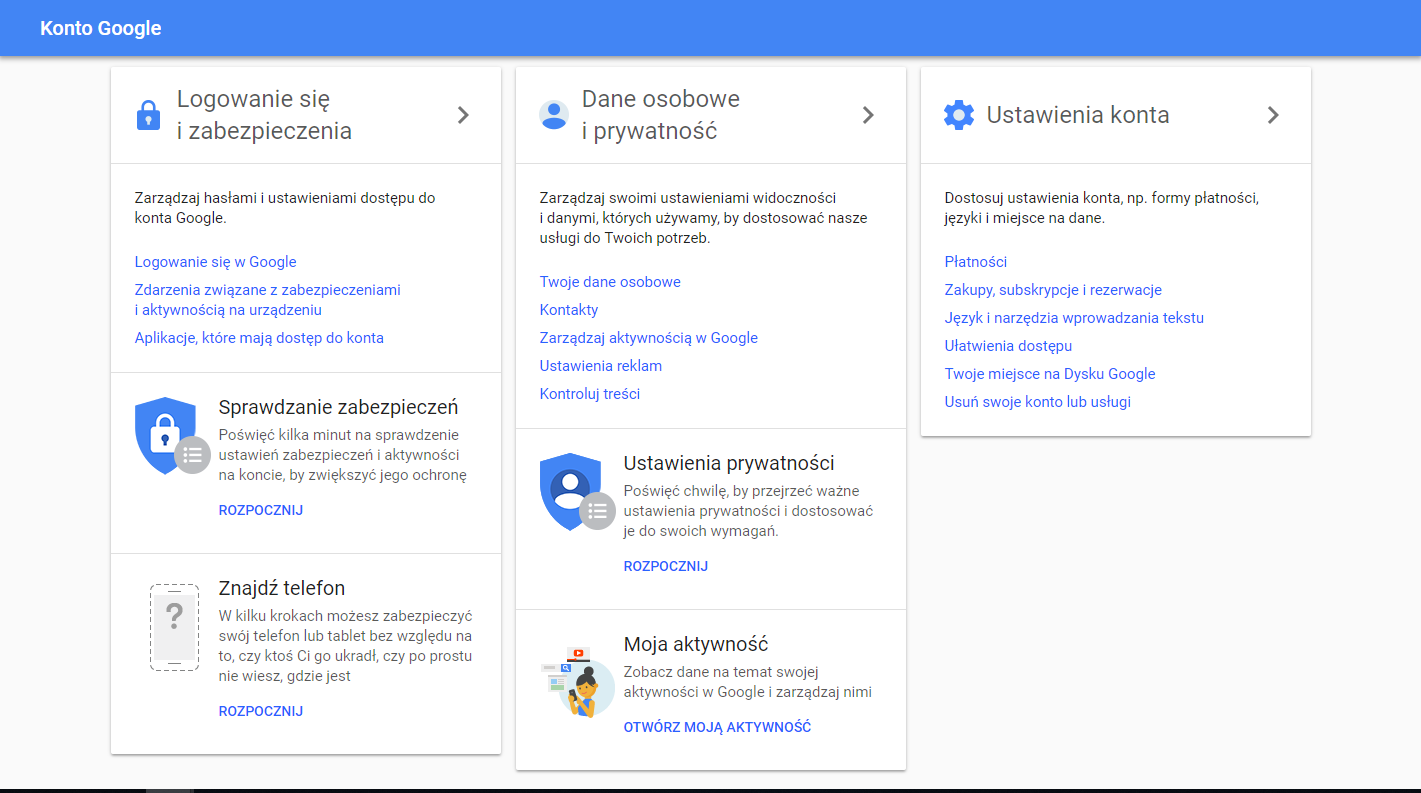The height and width of the screenshot is (793, 1421).
Task: Open the Ustawienia reklam link
Action: click(600, 366)
